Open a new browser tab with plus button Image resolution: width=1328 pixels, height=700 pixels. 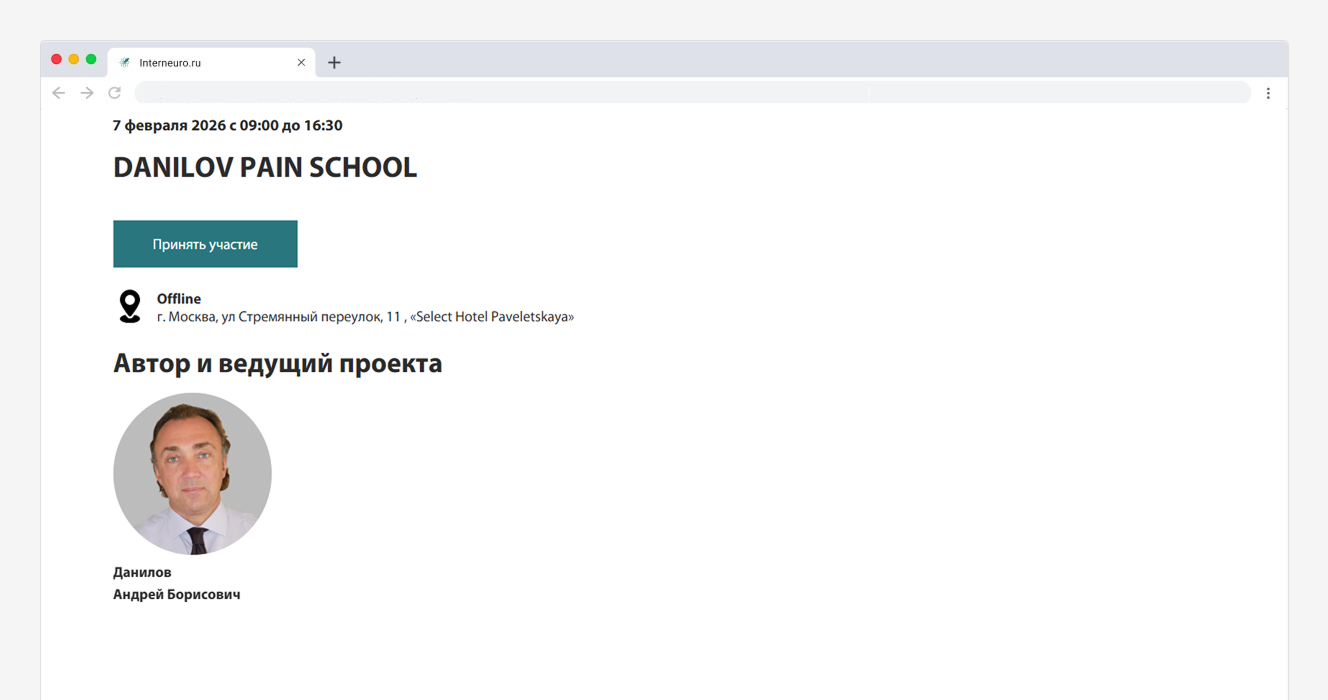click(334, 62)
